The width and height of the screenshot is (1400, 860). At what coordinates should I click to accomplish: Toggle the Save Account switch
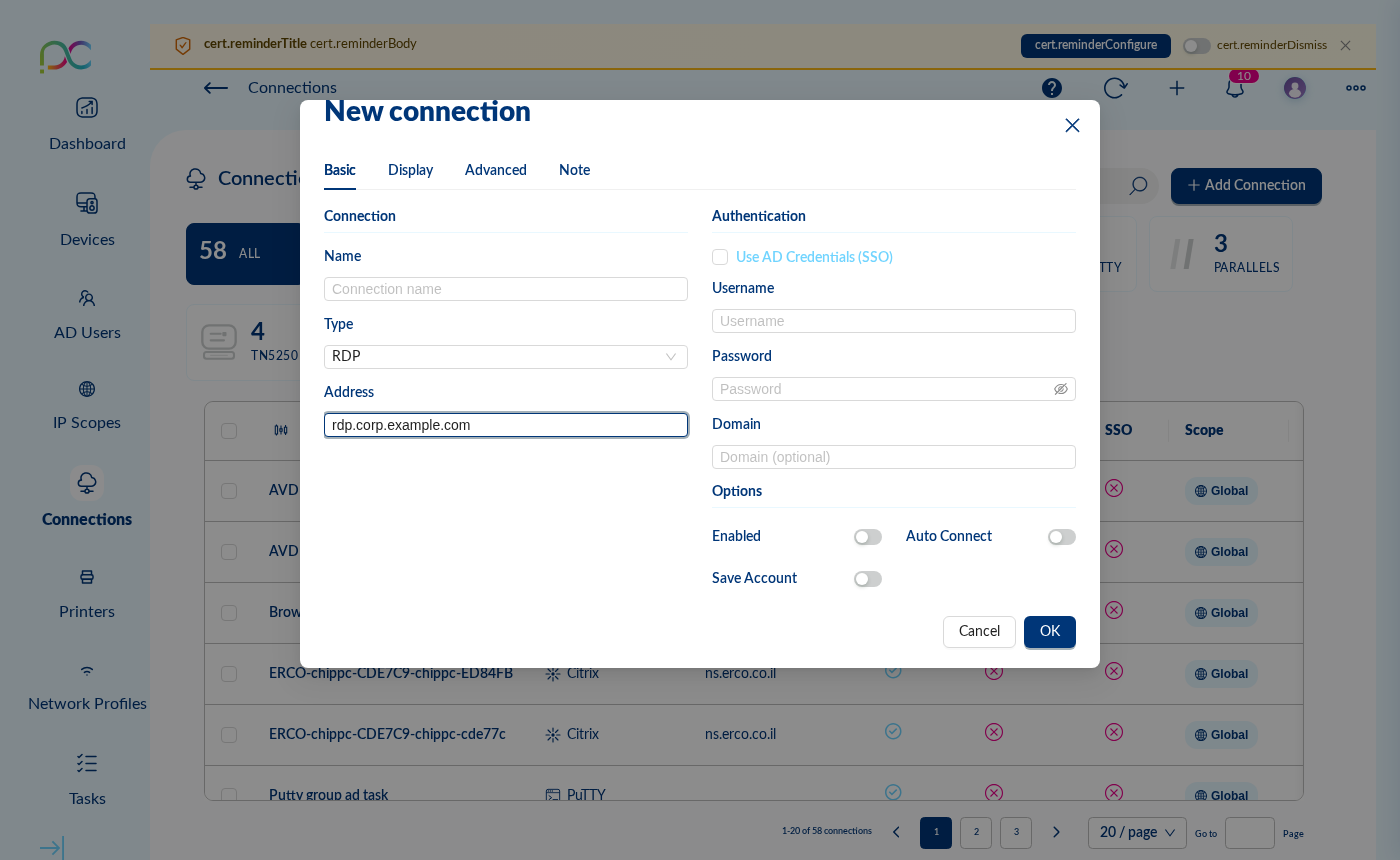click(x=867, y=579)
